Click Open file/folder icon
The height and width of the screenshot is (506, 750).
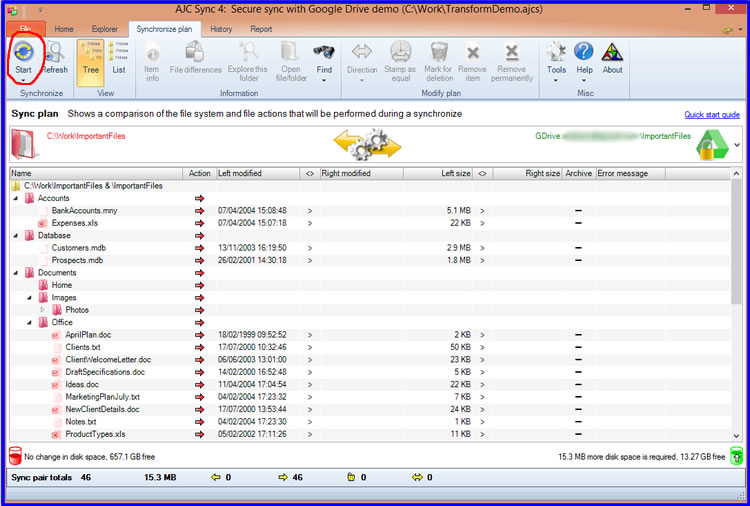(x=290, y=52)
